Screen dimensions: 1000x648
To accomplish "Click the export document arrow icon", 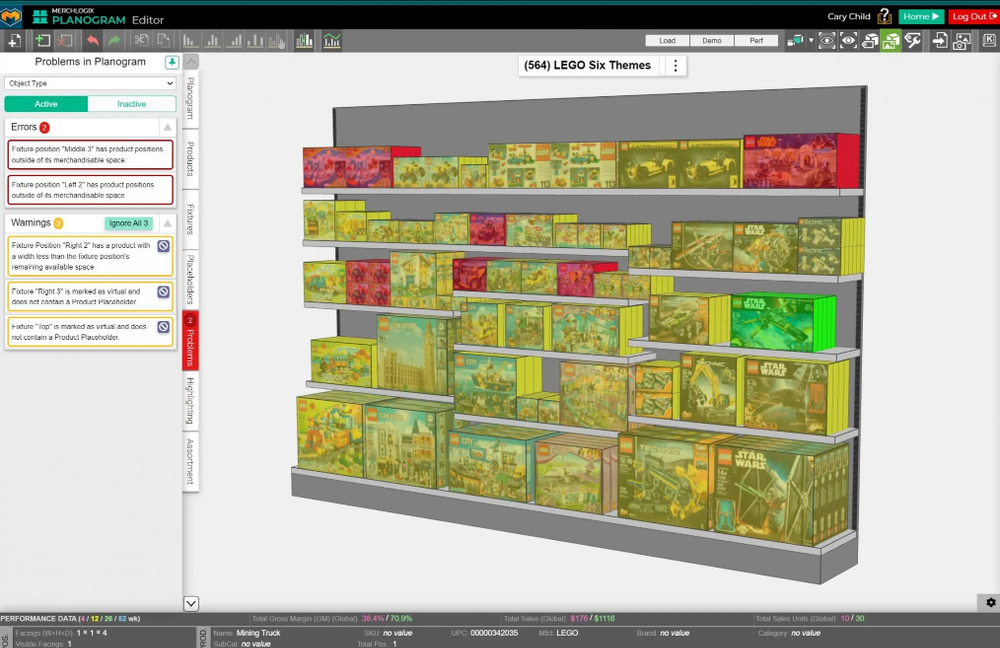I will tap(939, 41).
